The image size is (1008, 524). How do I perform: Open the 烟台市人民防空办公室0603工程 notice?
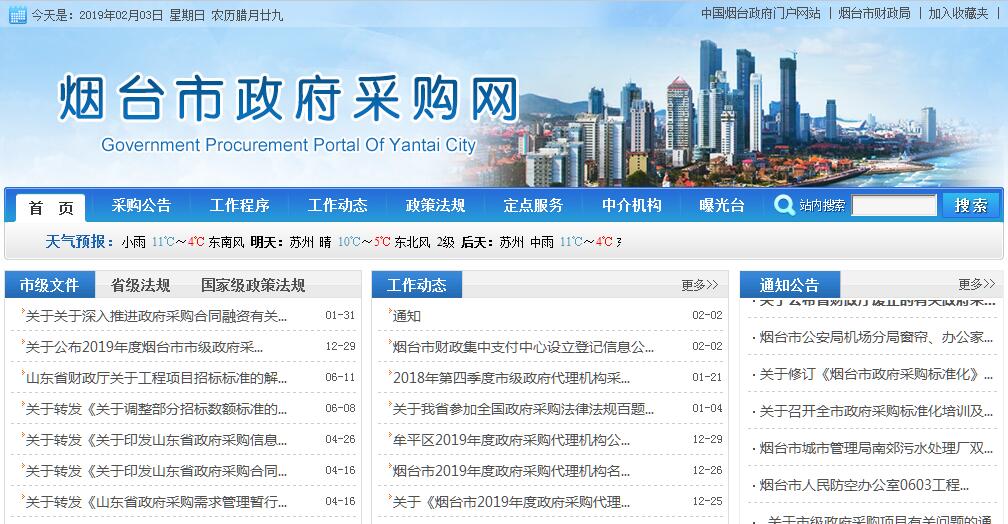(x=864, y=485)
